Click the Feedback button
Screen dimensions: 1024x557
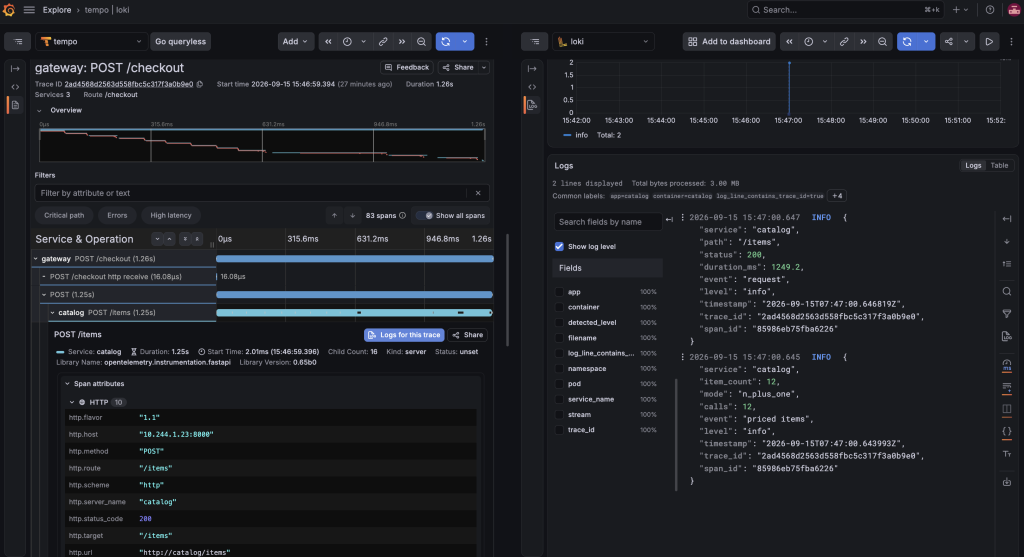(407, 67)
